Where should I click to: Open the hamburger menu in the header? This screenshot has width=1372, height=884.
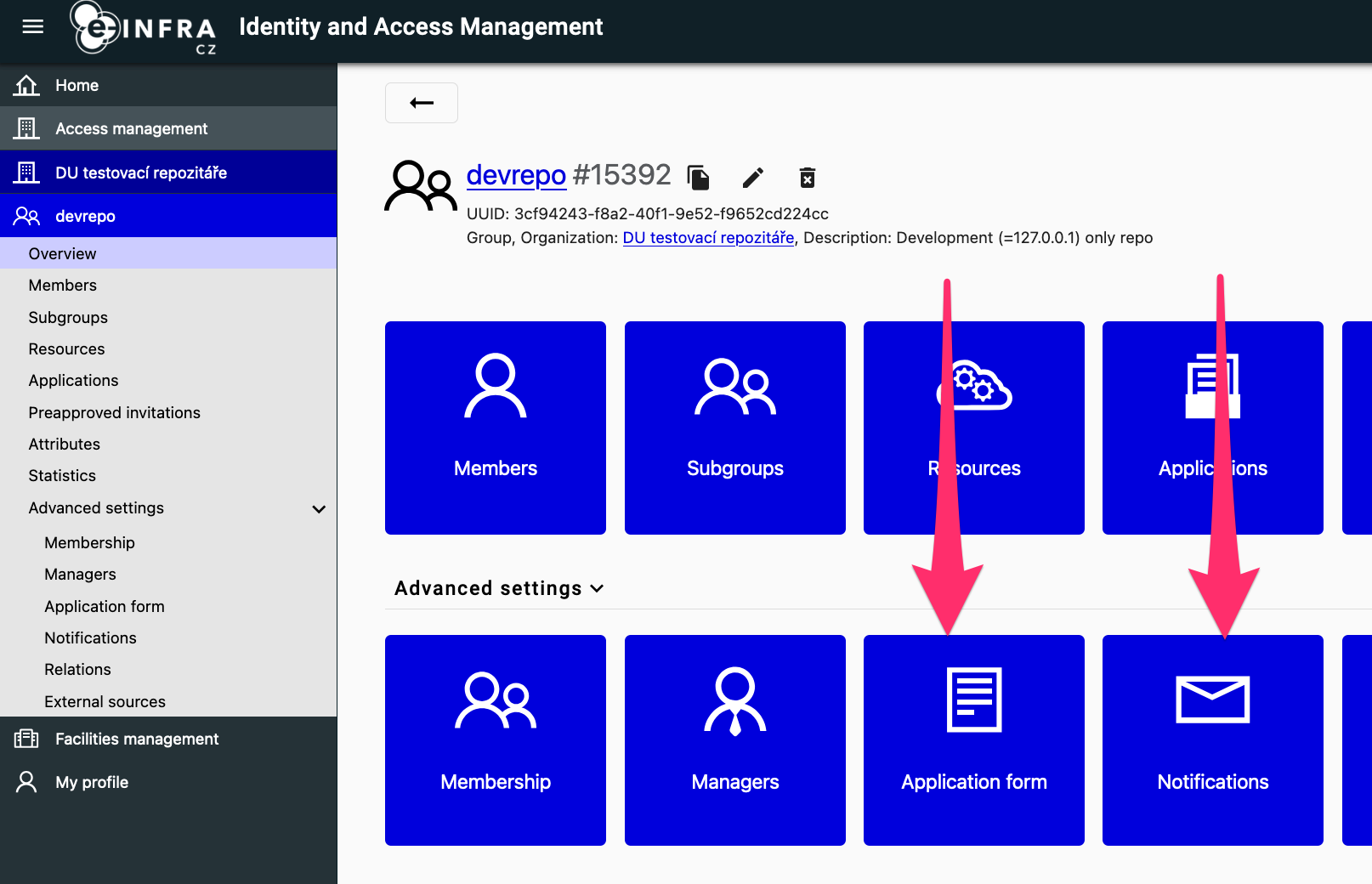(x=32, y=27)
